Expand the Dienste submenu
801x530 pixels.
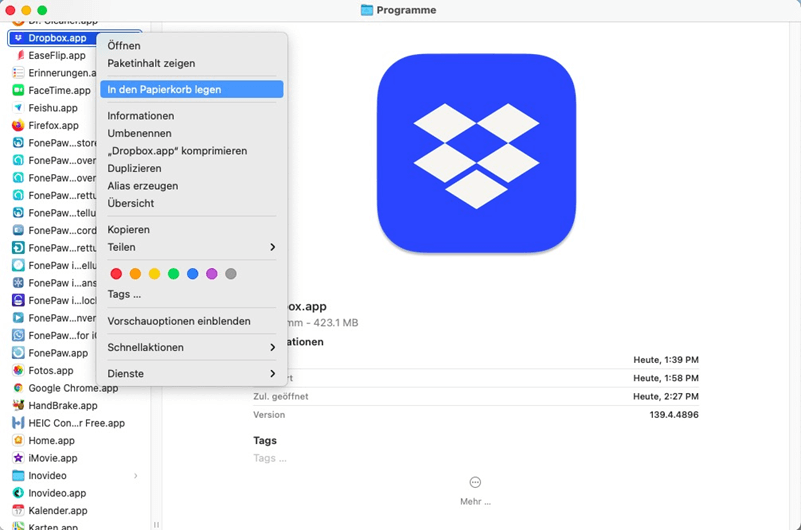click(192, 374)
